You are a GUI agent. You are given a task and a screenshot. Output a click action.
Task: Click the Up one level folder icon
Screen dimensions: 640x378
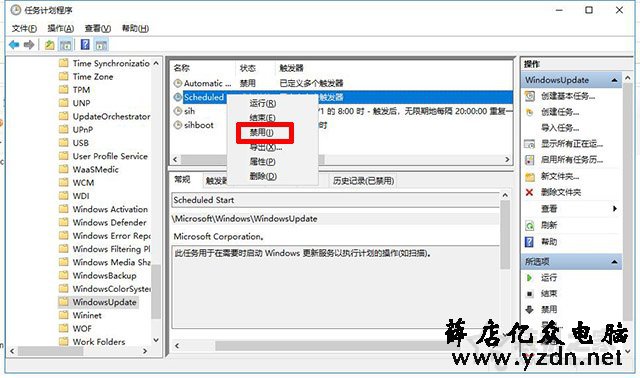coord(49,44)
